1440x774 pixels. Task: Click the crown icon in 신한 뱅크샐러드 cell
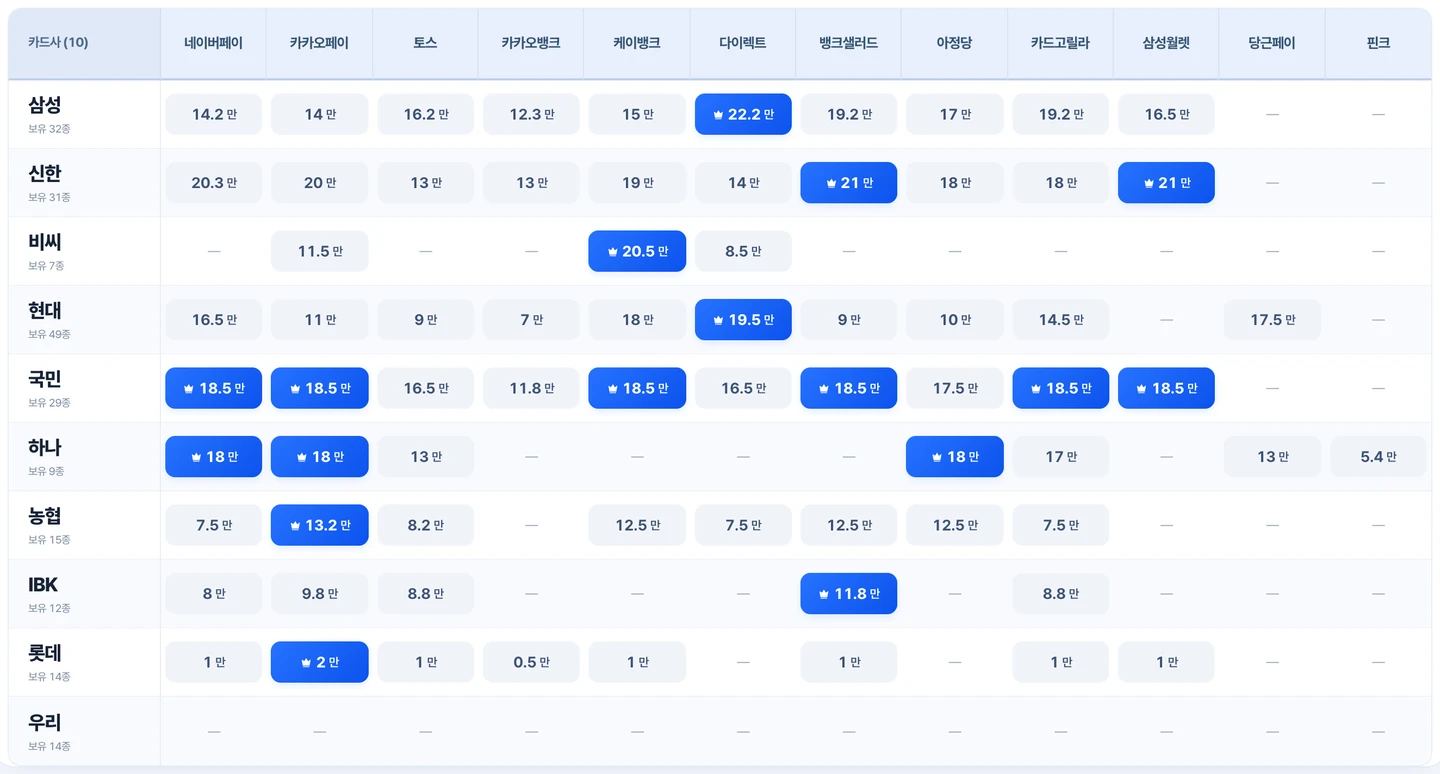coord(831,184)
